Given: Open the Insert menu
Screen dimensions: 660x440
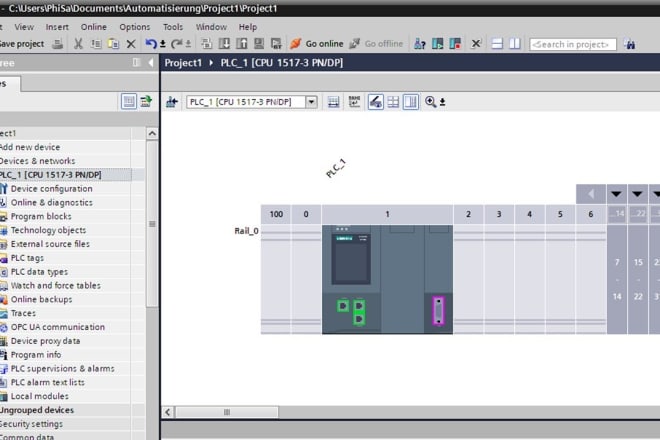Looking at the screenshot, I should pos(57,27).
